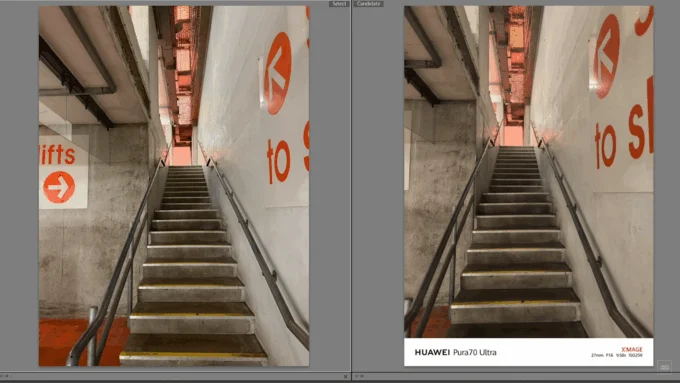Close the Select pane with X icon
Screen dimensions: 680x383
(345, 376)
